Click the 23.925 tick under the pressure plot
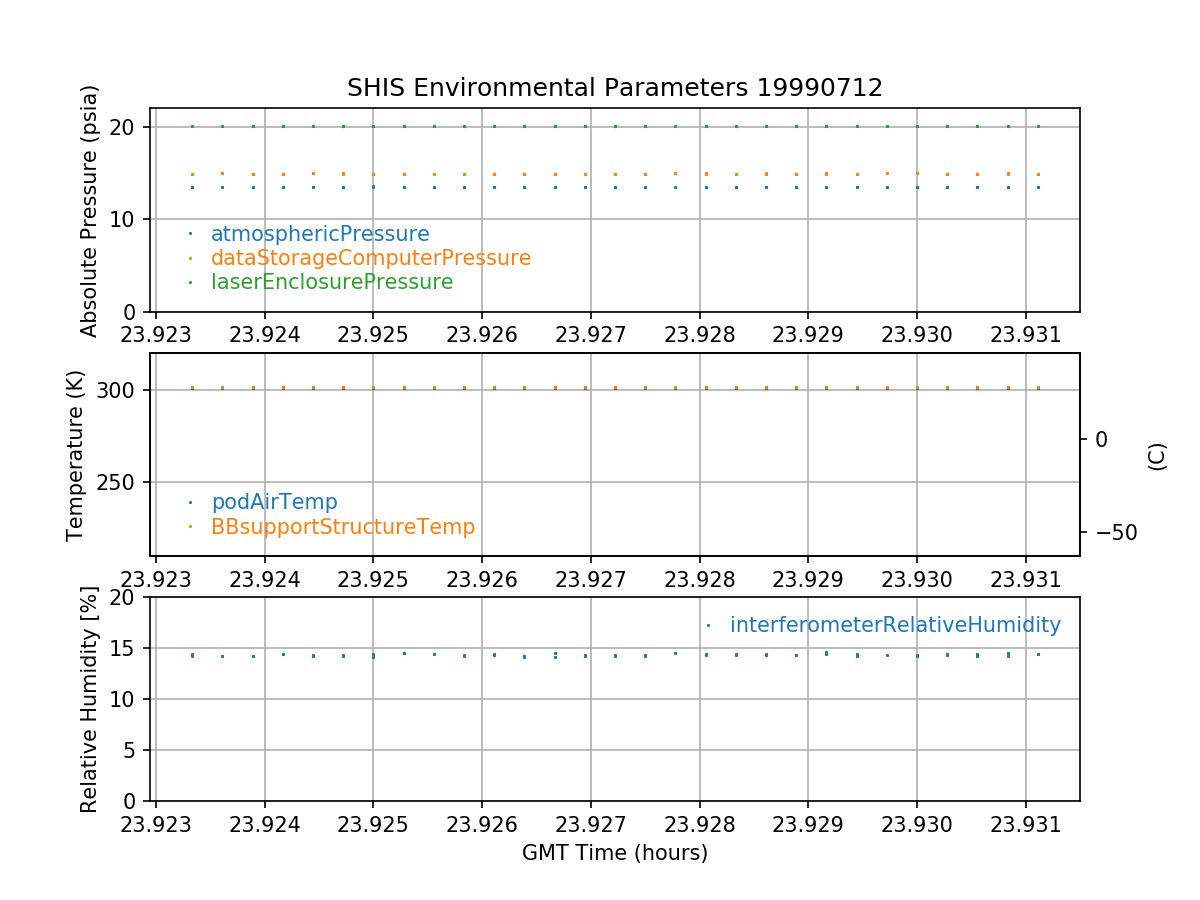 (373, 334)
